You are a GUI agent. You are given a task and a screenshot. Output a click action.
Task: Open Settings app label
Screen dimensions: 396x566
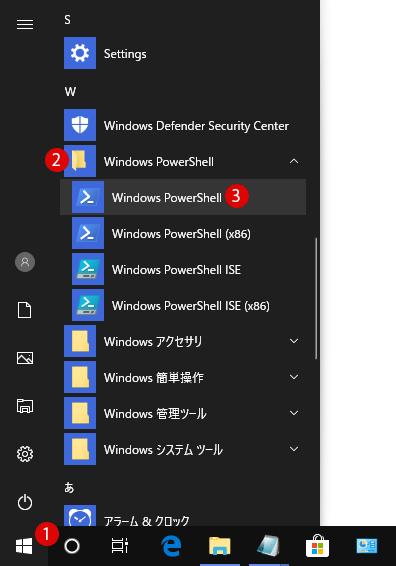click(125, 54)
